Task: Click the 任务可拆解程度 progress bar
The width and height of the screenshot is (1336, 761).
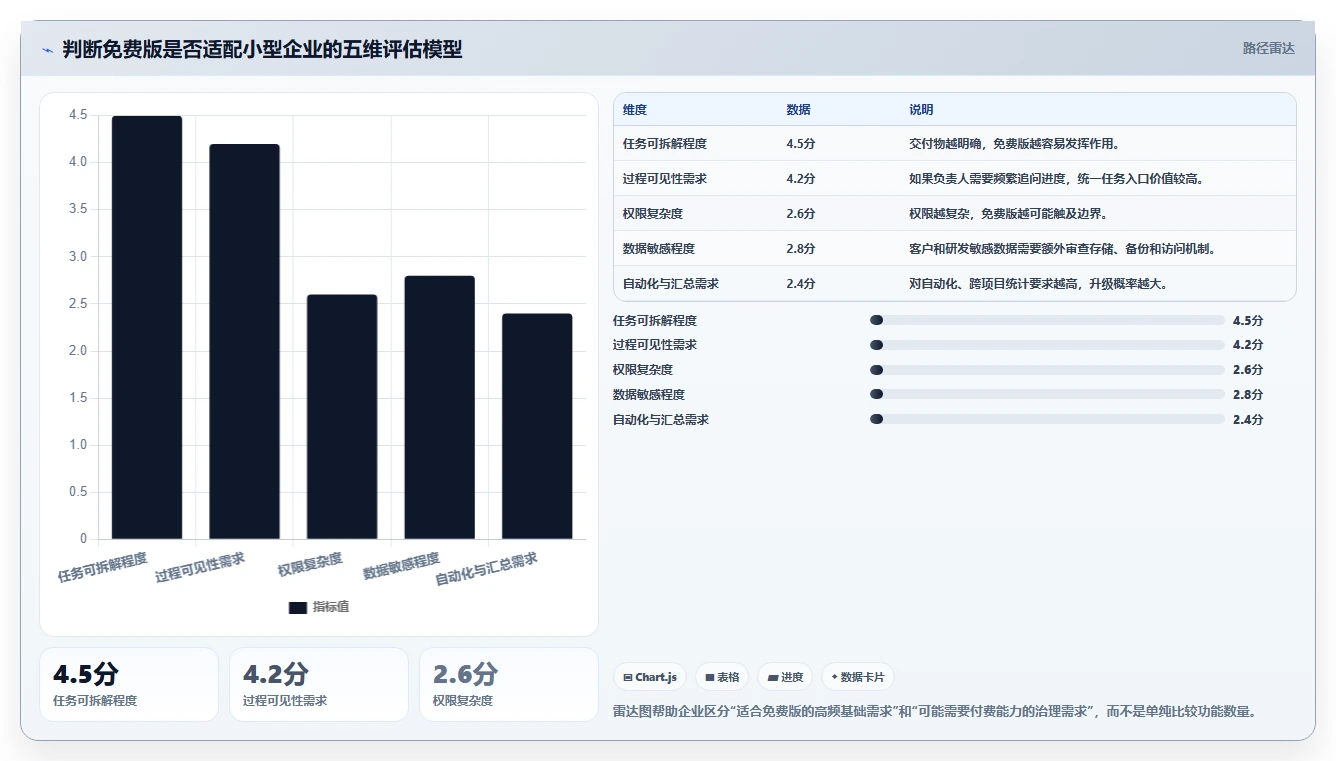Action: click(x=1047, y=320)
